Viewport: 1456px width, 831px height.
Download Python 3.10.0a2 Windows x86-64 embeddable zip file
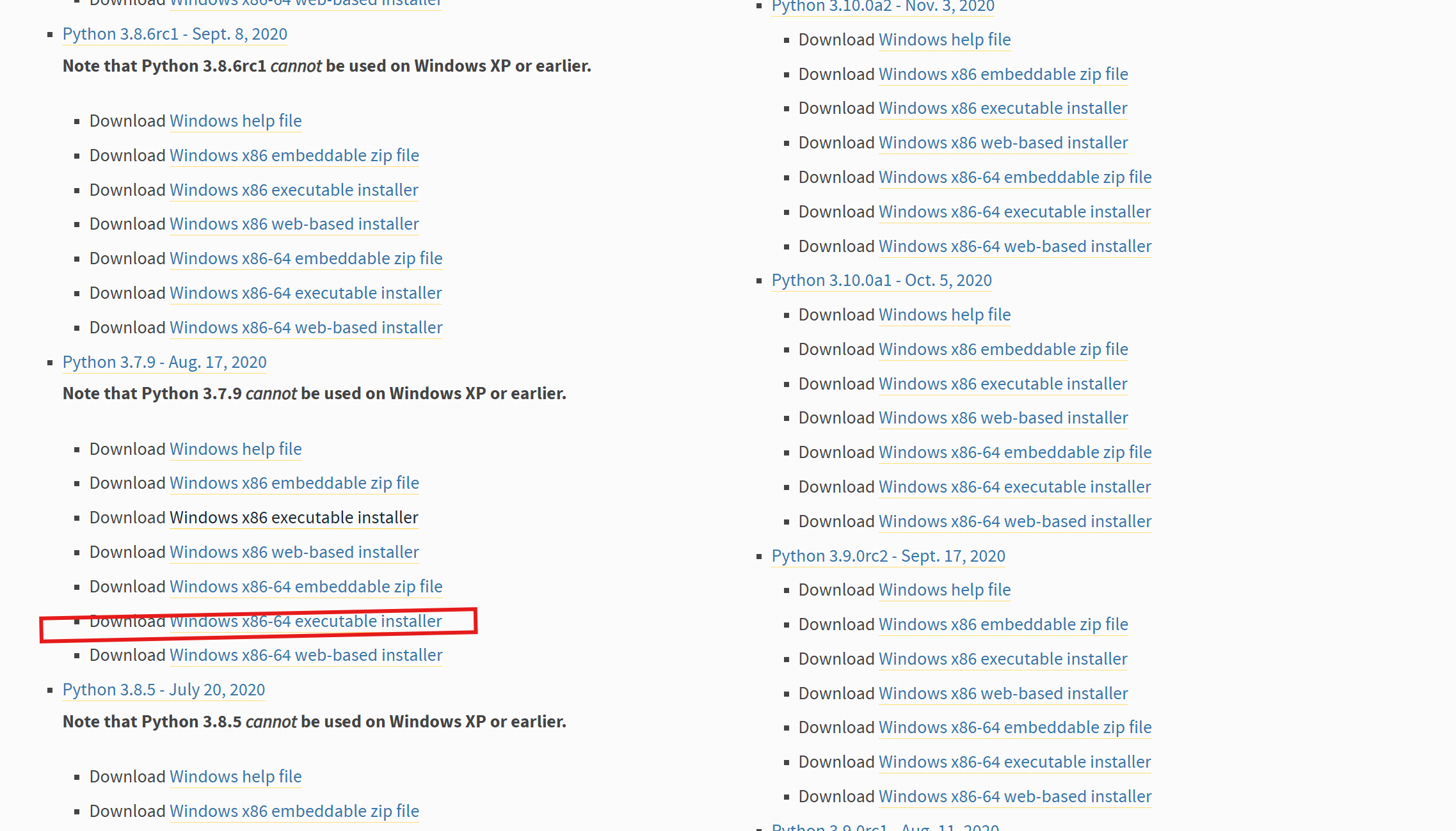[x=1015, y=177]
